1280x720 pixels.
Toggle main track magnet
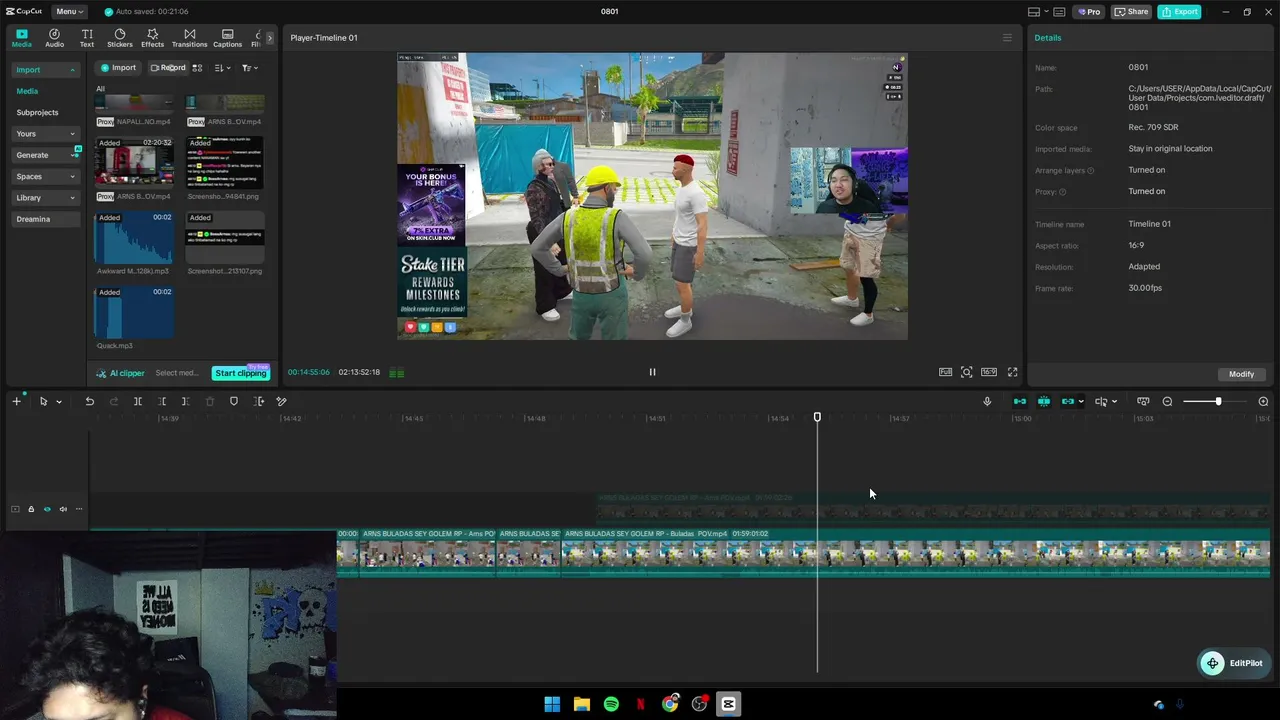click(x=1020, y=401)
